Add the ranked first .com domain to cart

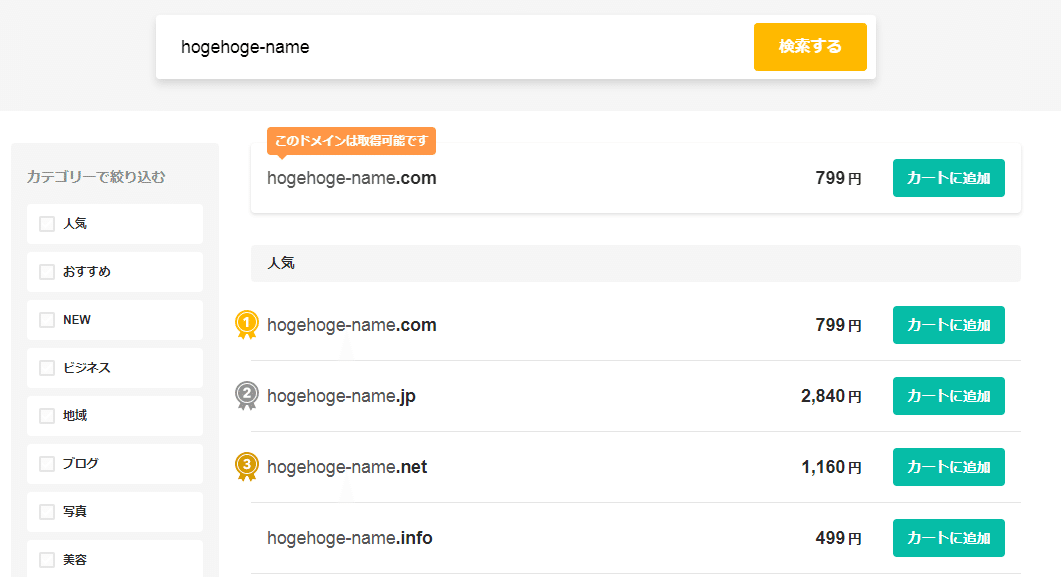[948, 325]
